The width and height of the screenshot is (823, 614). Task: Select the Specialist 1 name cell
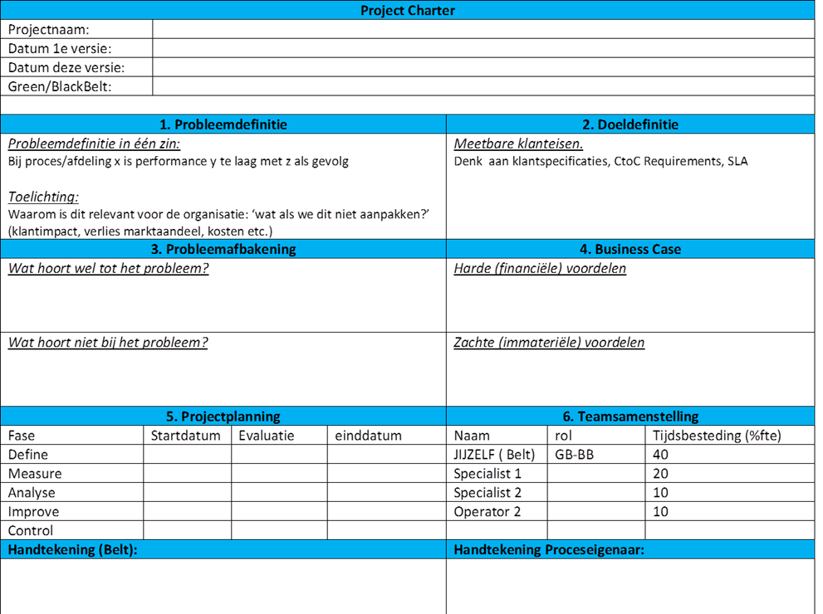(497, 473)
